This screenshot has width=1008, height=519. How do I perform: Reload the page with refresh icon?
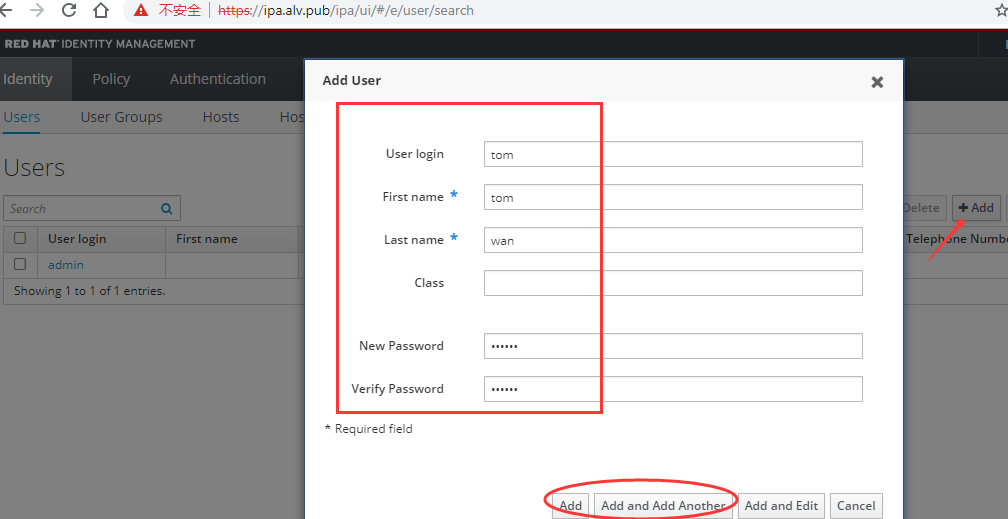point(69,10)
